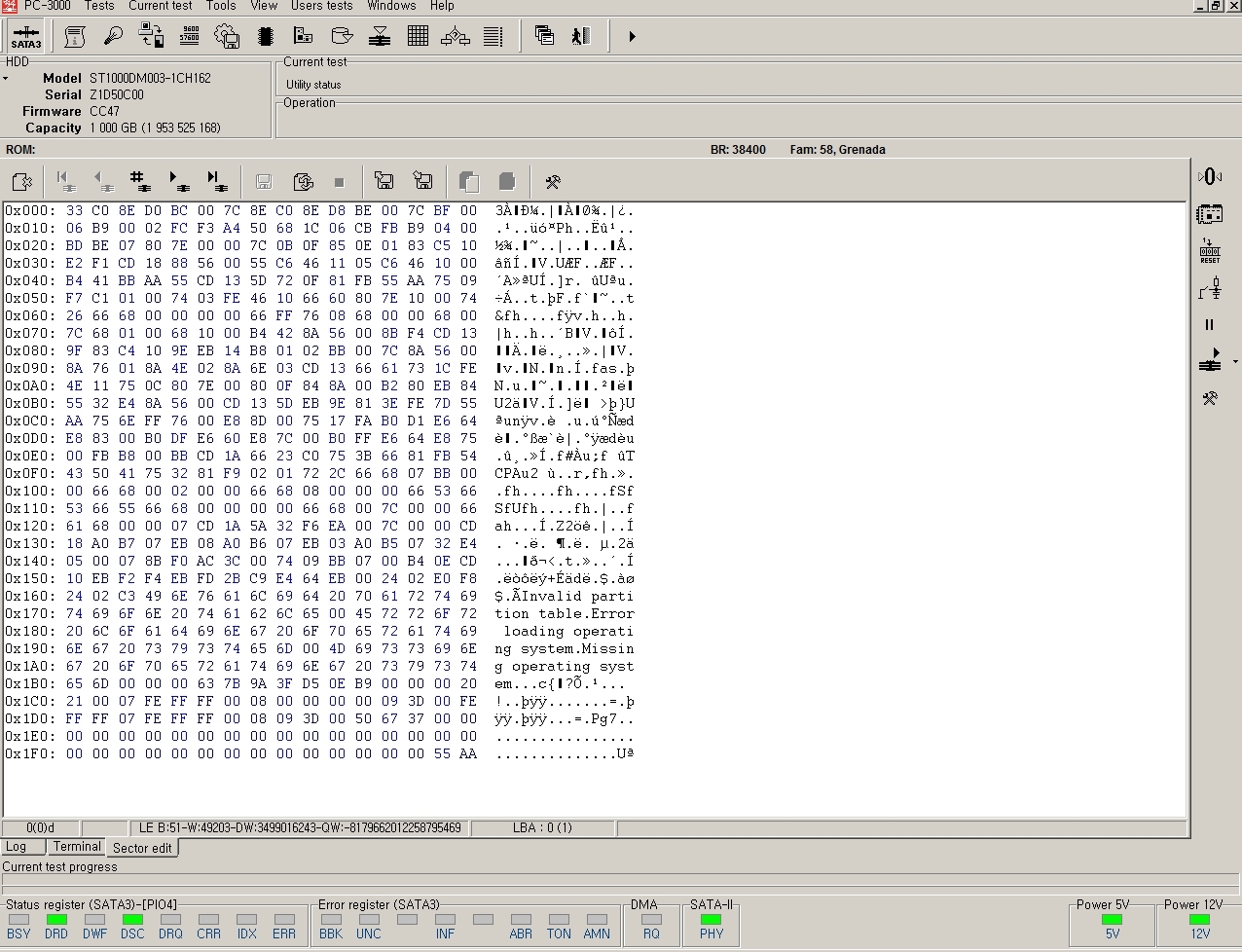The image size is (1242, 952).
Task: Click the model value ST1000DM003-1CH162
Action: point(150,78)
